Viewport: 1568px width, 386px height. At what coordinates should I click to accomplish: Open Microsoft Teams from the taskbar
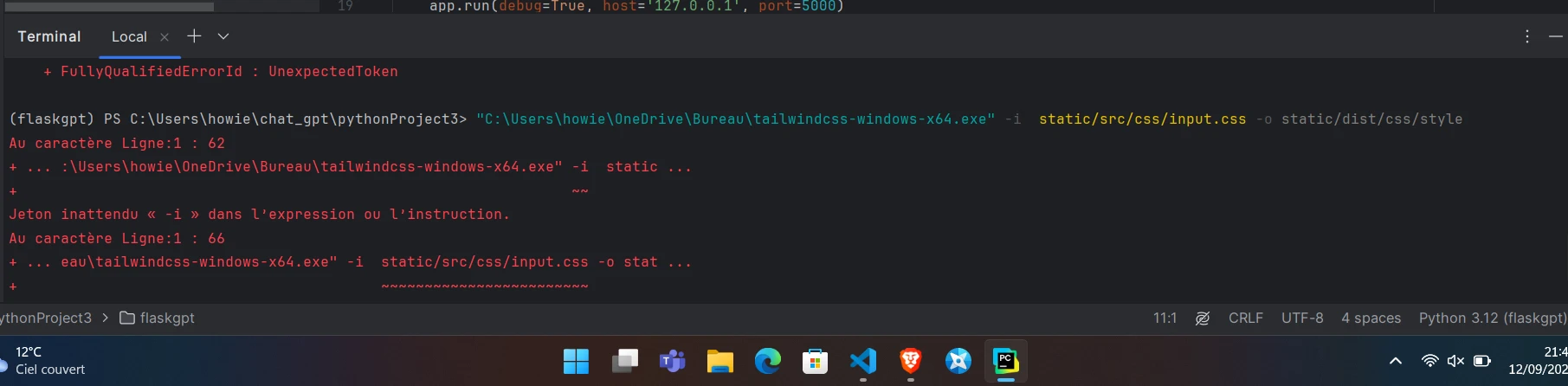point(672,361)
